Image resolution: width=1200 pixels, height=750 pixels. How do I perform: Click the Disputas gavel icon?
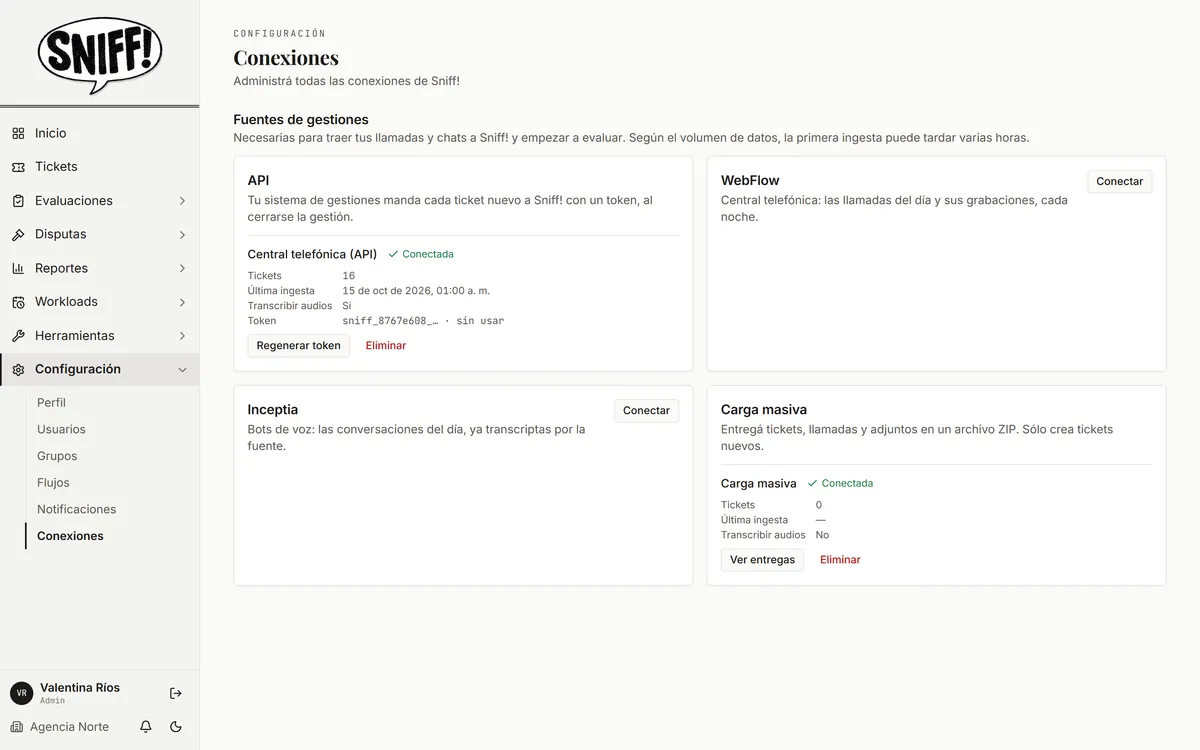coord(18,235)
